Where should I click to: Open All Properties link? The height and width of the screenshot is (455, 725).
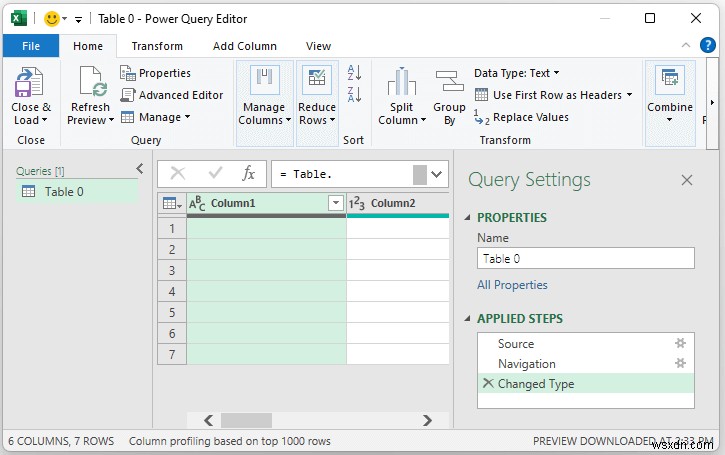tap(512, 285)
